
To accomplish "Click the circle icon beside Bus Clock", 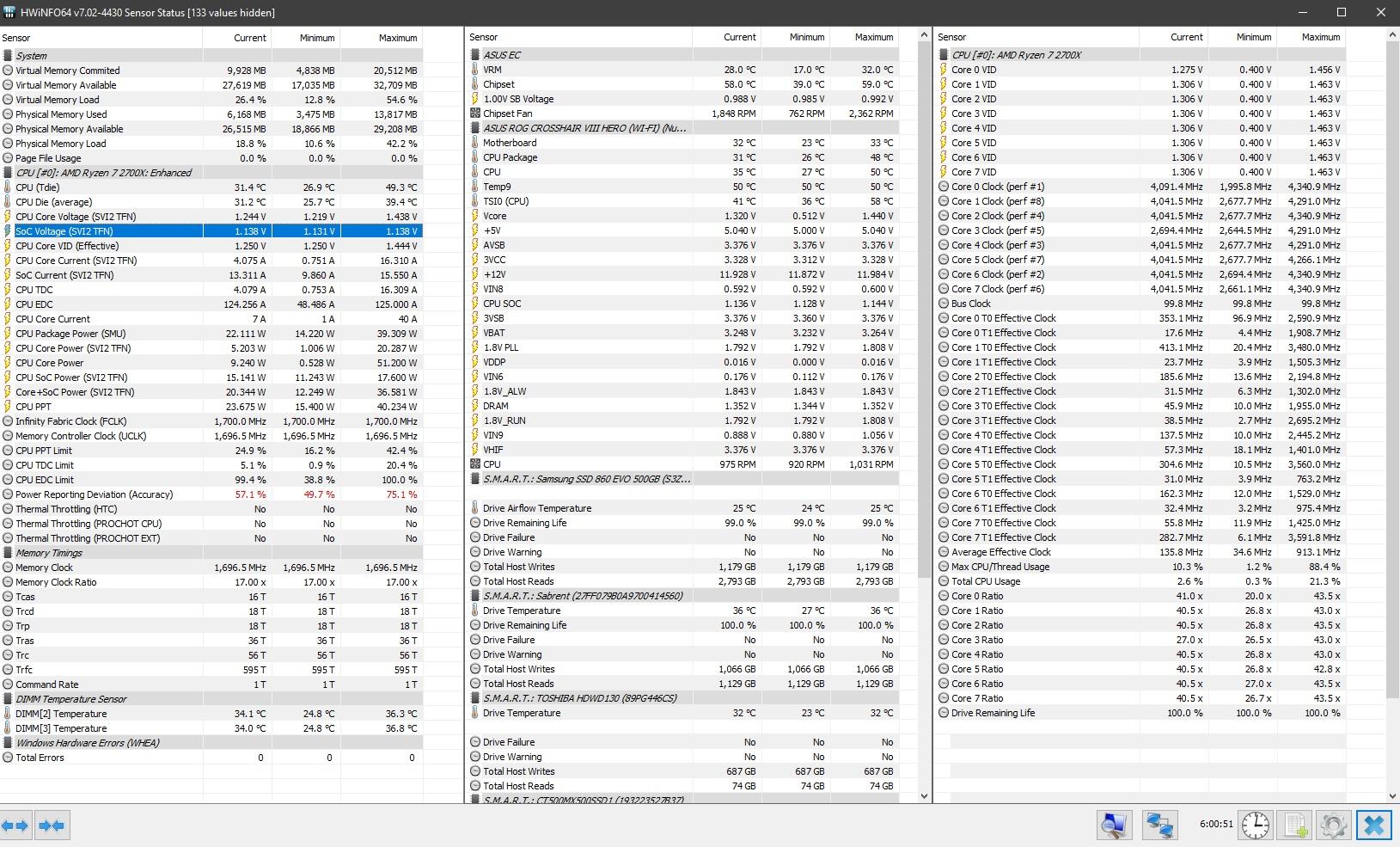I will click(x=944, y=304).
